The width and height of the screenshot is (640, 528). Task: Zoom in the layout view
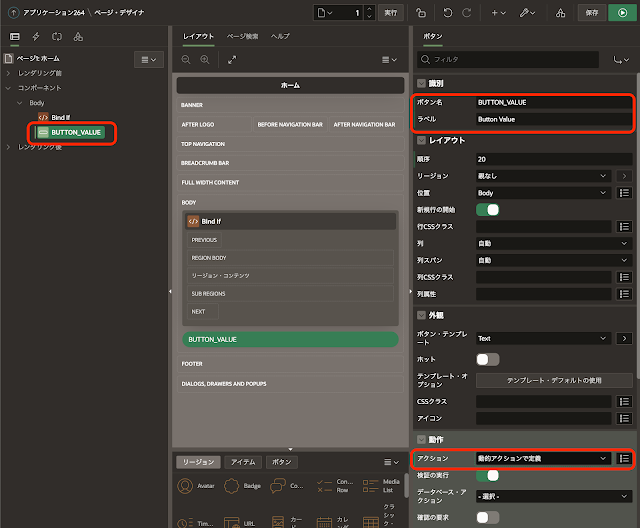(205, 60)
